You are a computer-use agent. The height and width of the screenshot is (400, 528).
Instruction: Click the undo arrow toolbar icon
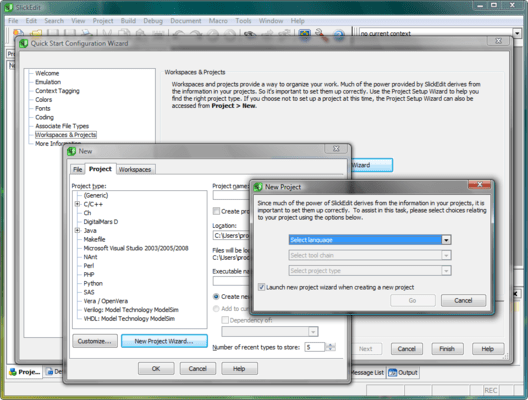pos(179,33)
